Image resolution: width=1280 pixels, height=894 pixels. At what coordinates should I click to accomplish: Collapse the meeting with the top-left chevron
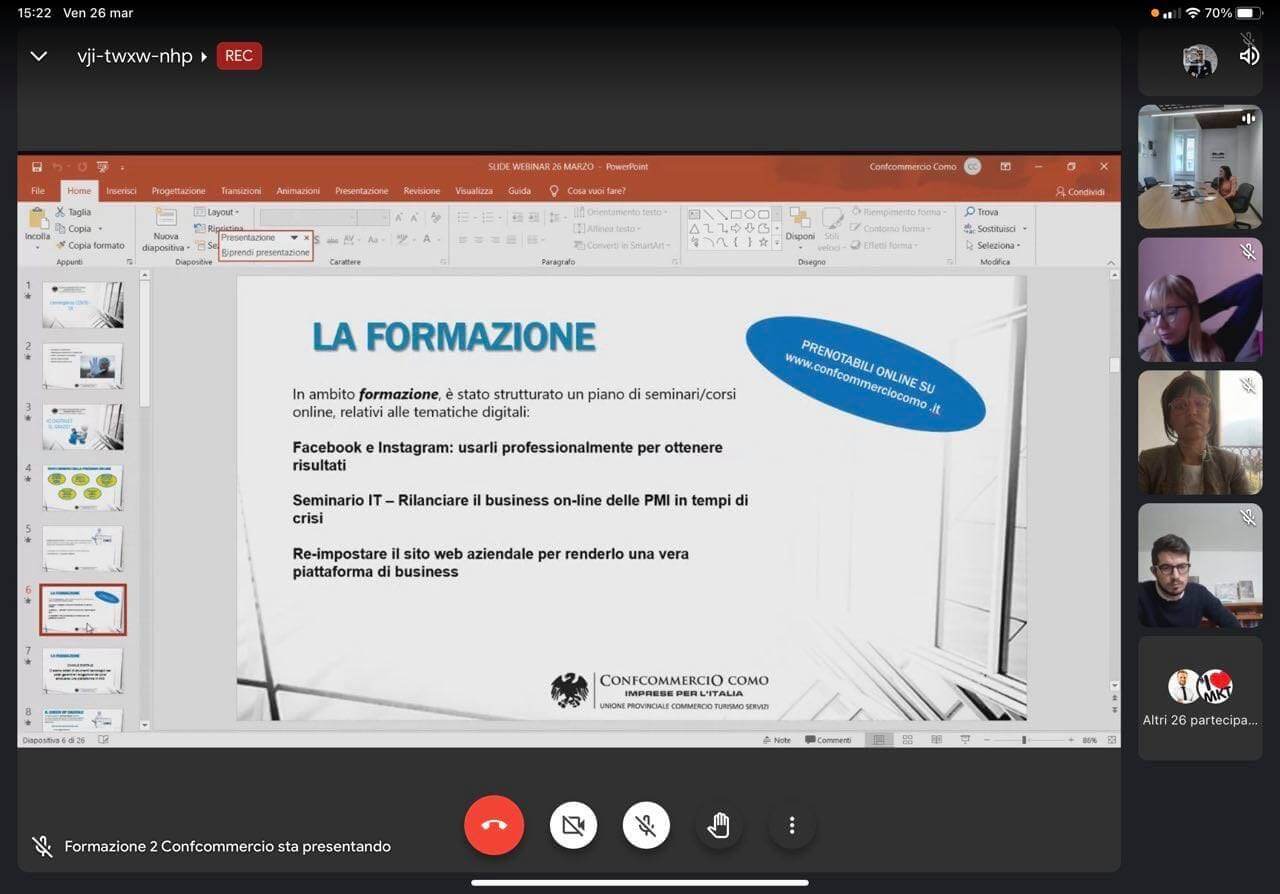(39, 56)
